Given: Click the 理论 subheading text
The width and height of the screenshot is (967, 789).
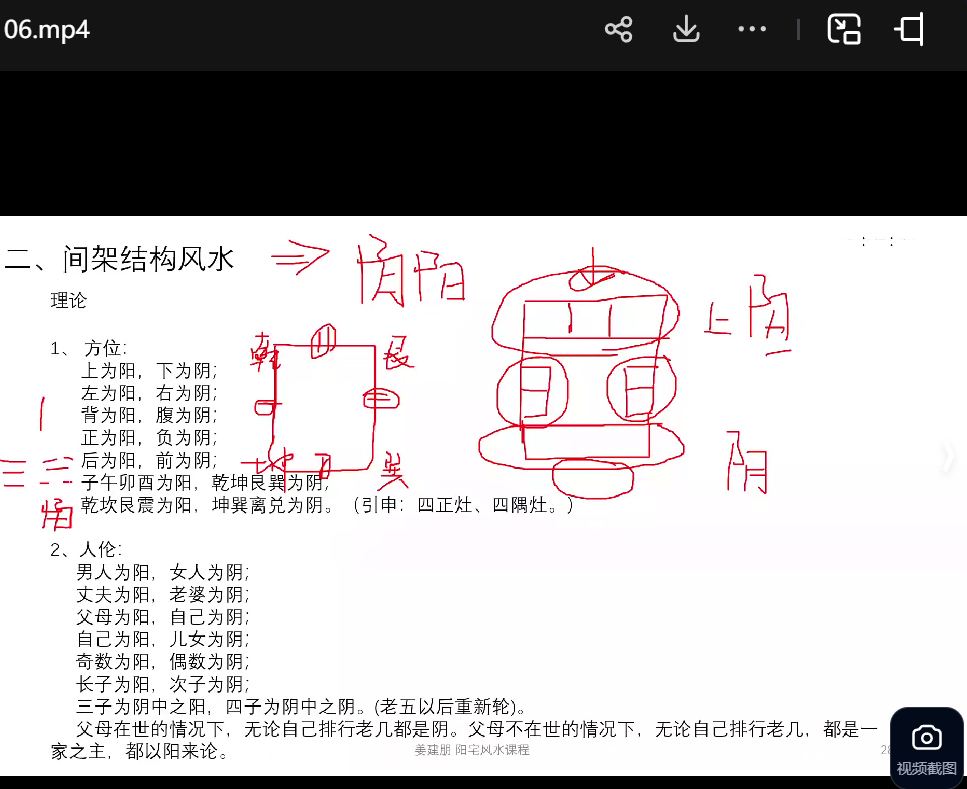Looking at the screenshot, I should click(x=69, y=300).
